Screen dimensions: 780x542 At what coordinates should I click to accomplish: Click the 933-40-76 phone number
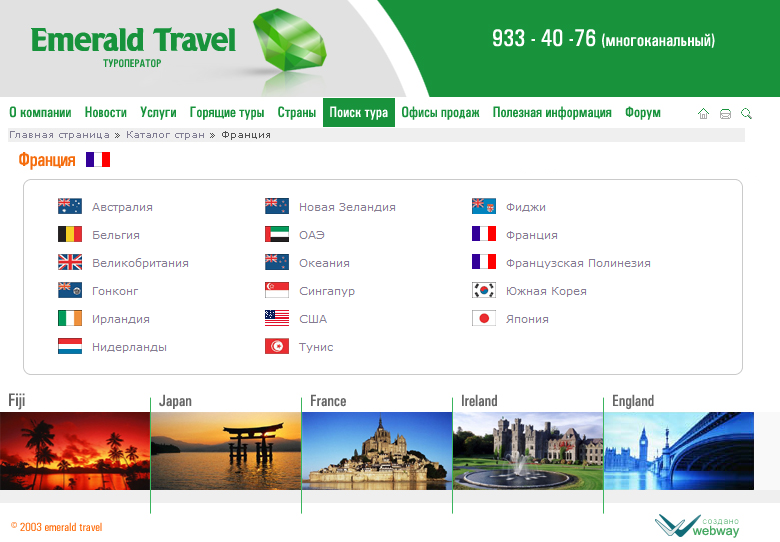pyautogui.click(x=543, y=38)
